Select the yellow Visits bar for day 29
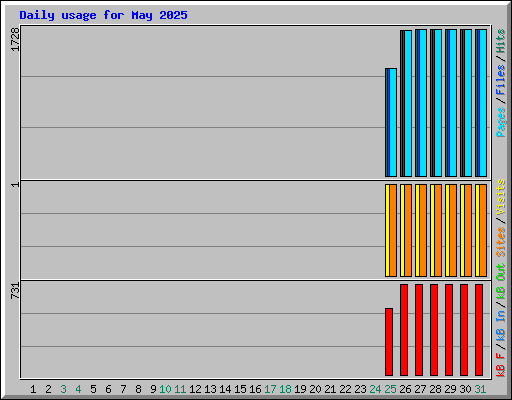This screenshot has height=400, width=512. 447,230
